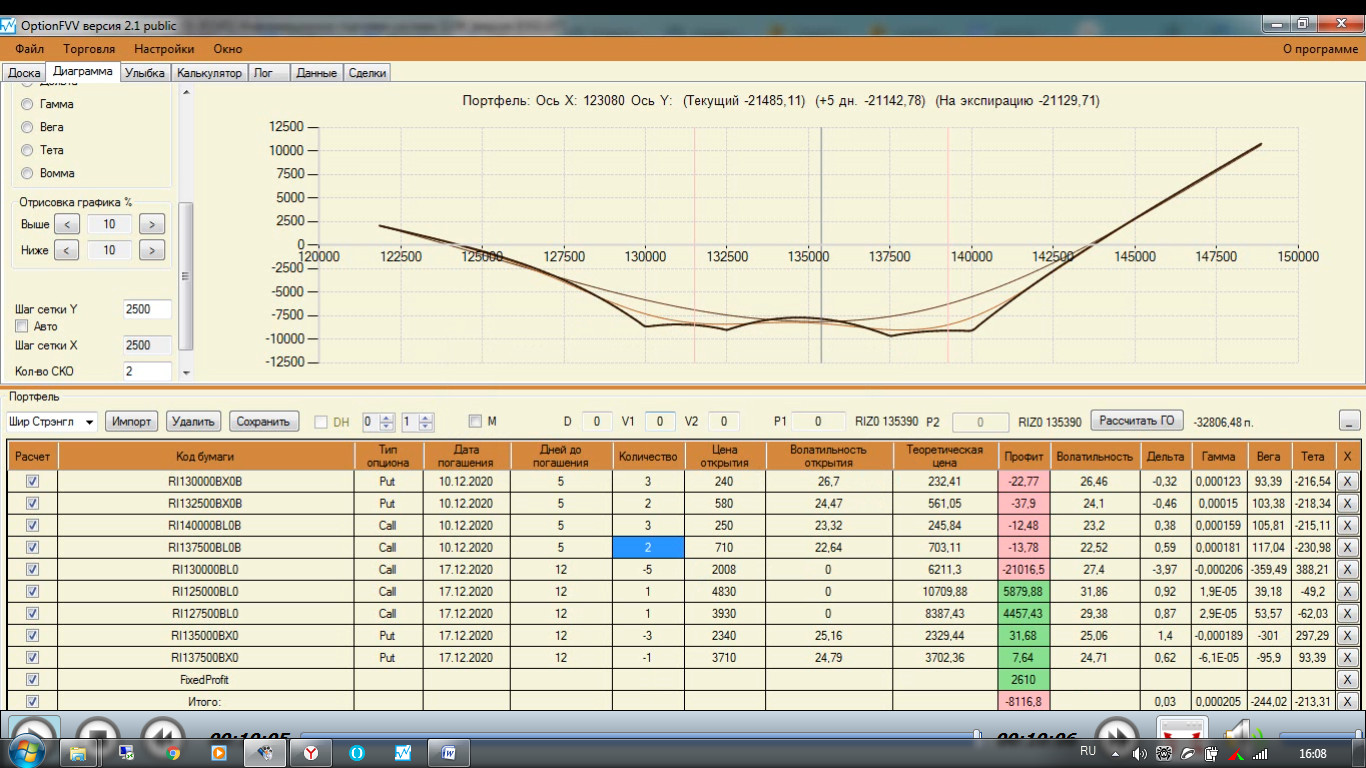Select the Гамма radio button
The width and height of the screenshot is (1366, 768).
(27, 104)
